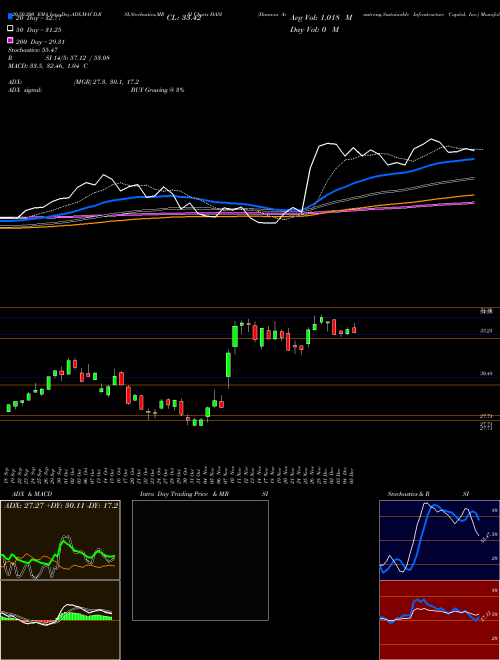Click the MACD: 33.5, 32.46 reading
The image size is (500, 660).
click(x=48, y=66)
